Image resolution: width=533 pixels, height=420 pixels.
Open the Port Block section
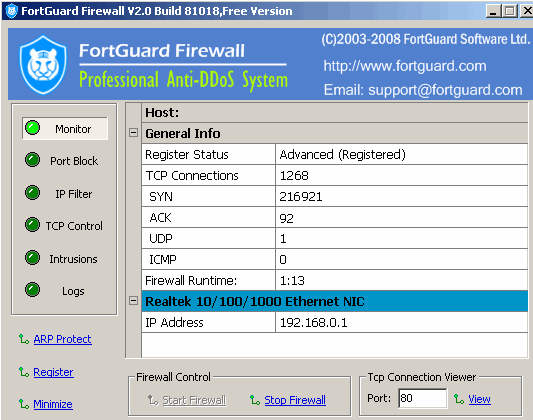(74, 161)
